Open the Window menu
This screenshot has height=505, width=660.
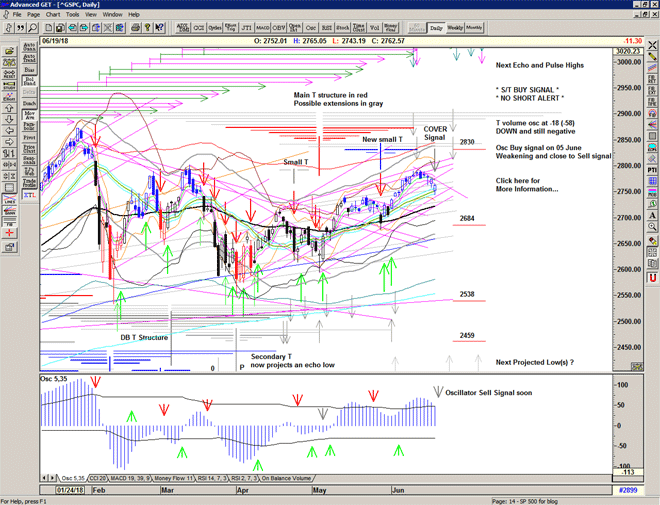coord(112,15)
